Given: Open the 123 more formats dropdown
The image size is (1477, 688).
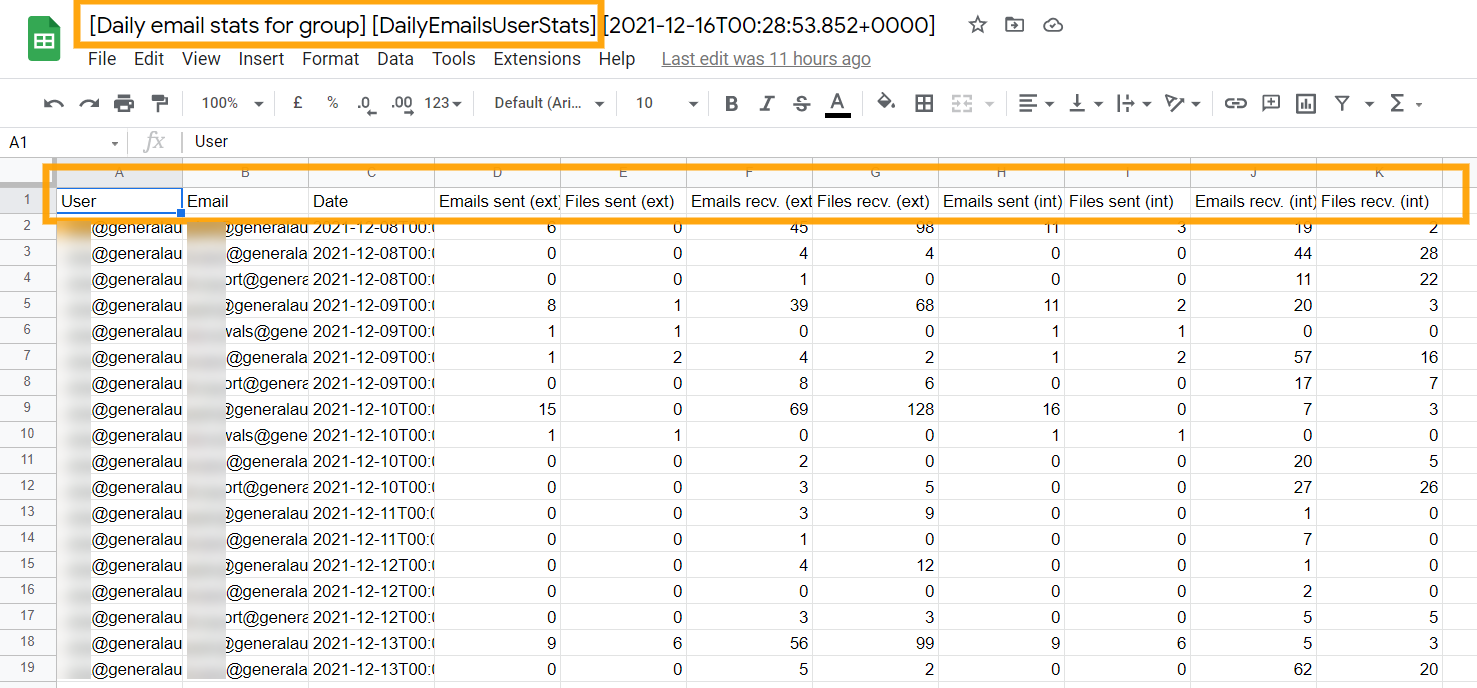Looking at the screenshot, I should coord(443,103).
